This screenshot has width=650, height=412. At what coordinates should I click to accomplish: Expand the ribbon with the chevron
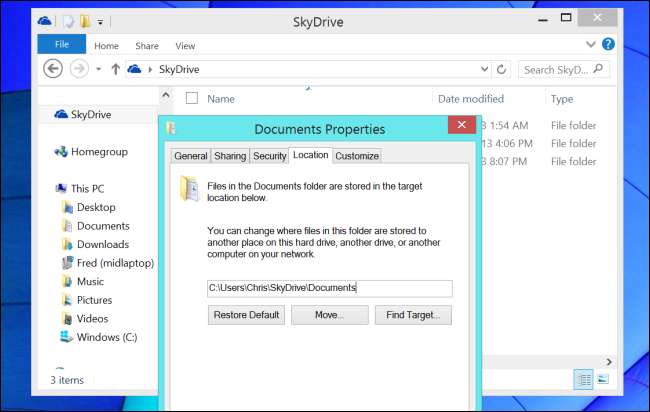tap(590, 45)
